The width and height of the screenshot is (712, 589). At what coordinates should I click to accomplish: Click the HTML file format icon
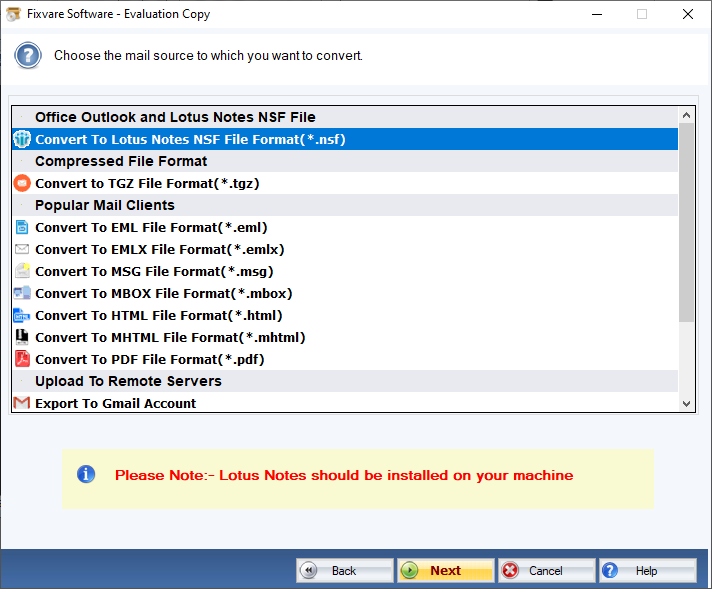tap(22, 315)
